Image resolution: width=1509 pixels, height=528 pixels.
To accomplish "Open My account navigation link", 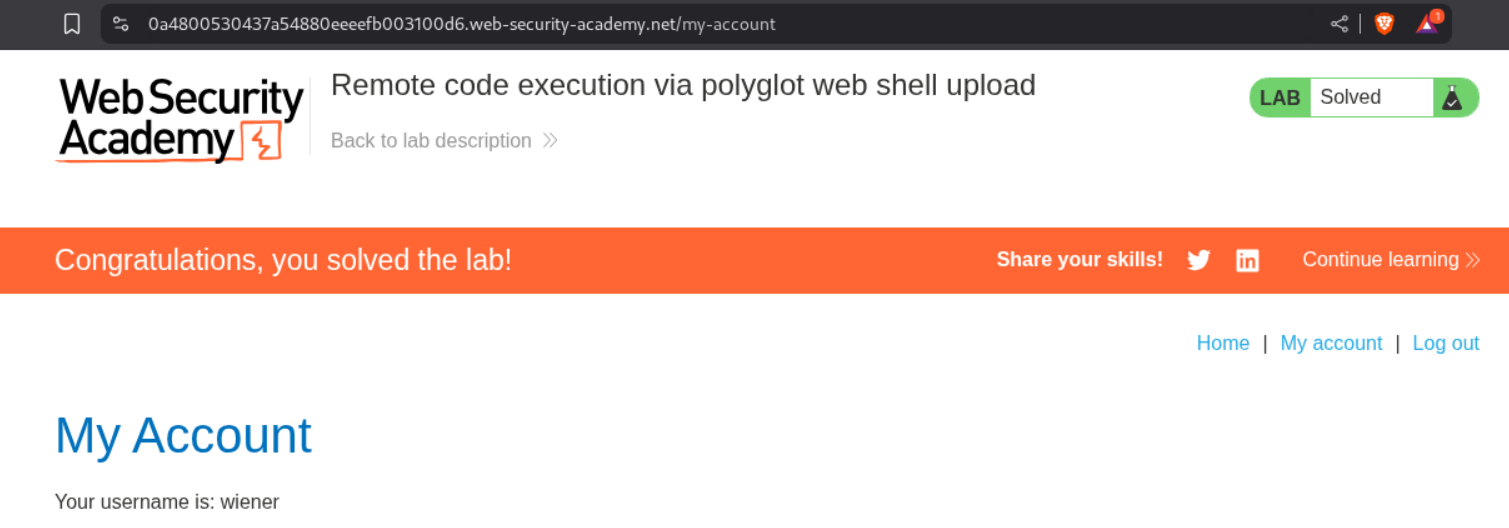I will pos(1331,343).
